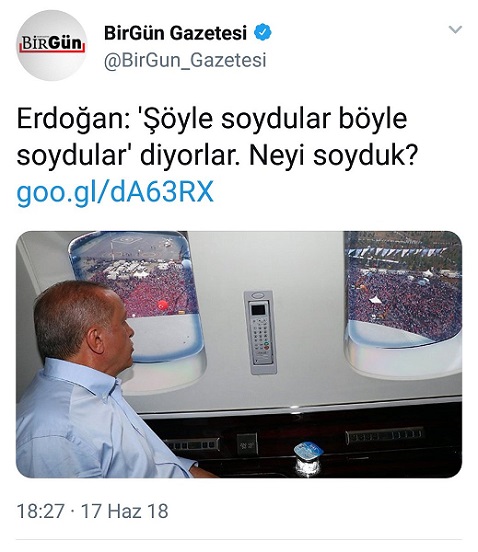Follow the goo.gl/dA63RX link

coord(115,192)
